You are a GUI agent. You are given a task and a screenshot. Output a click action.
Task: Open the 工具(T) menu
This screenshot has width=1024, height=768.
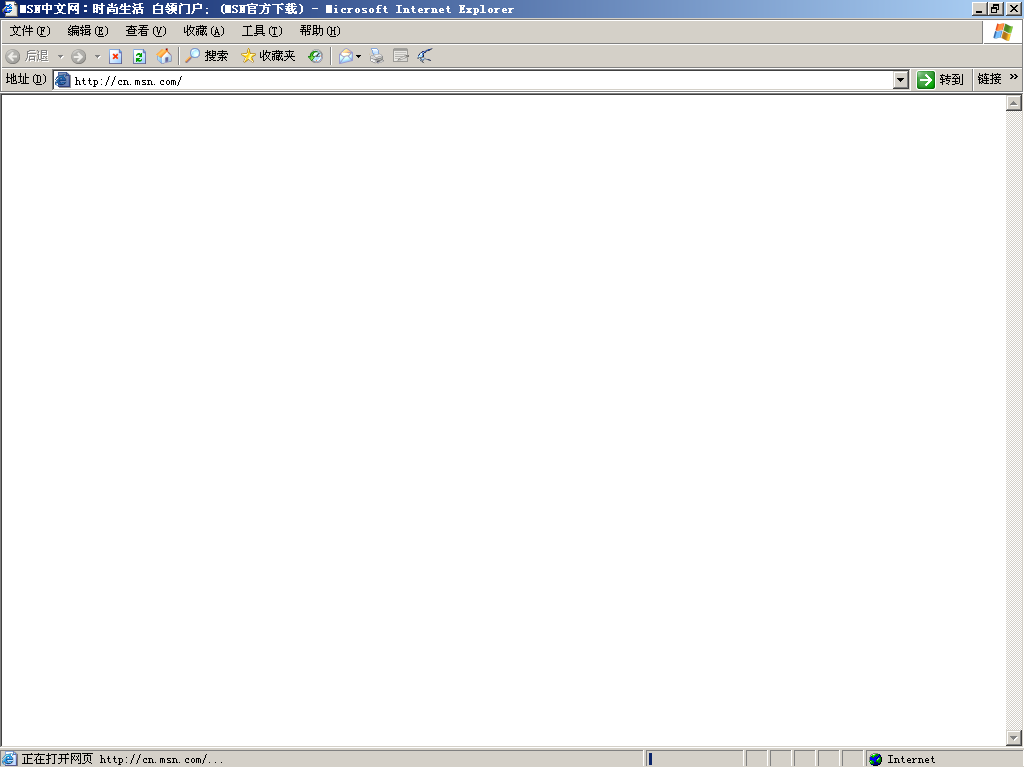pos(262,31)
